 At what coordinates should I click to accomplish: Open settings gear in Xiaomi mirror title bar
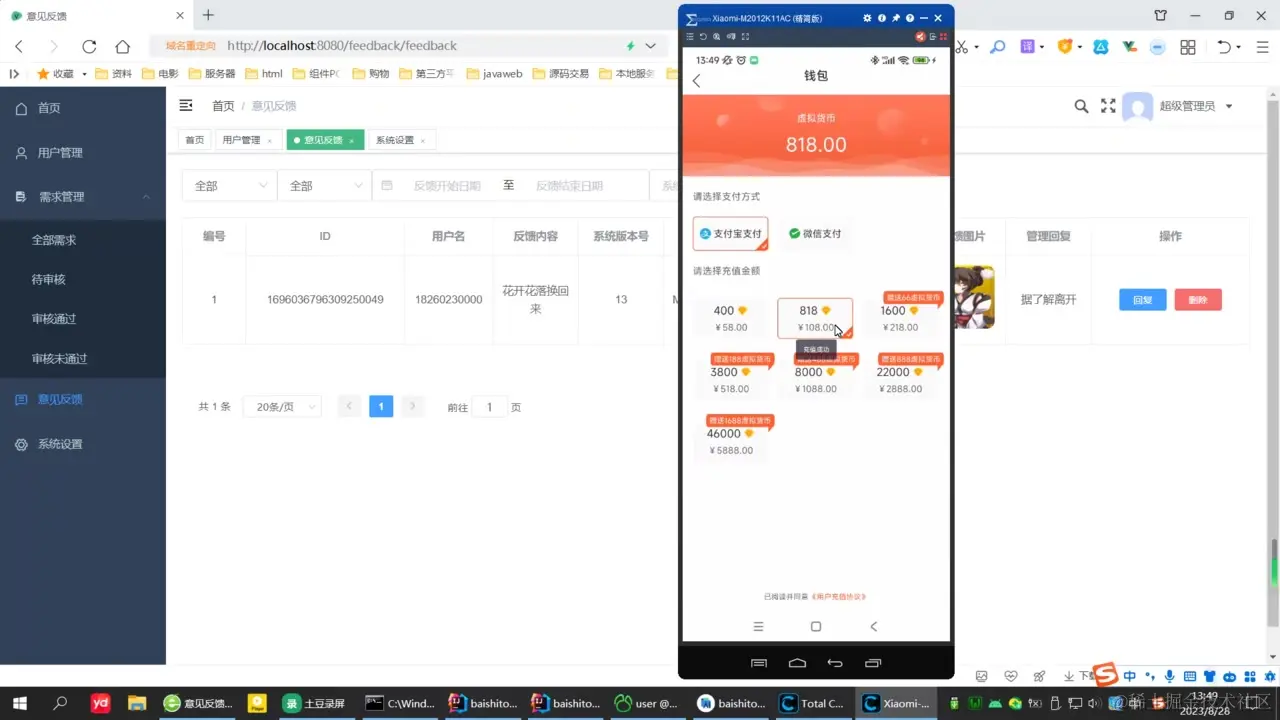point(868,19)
